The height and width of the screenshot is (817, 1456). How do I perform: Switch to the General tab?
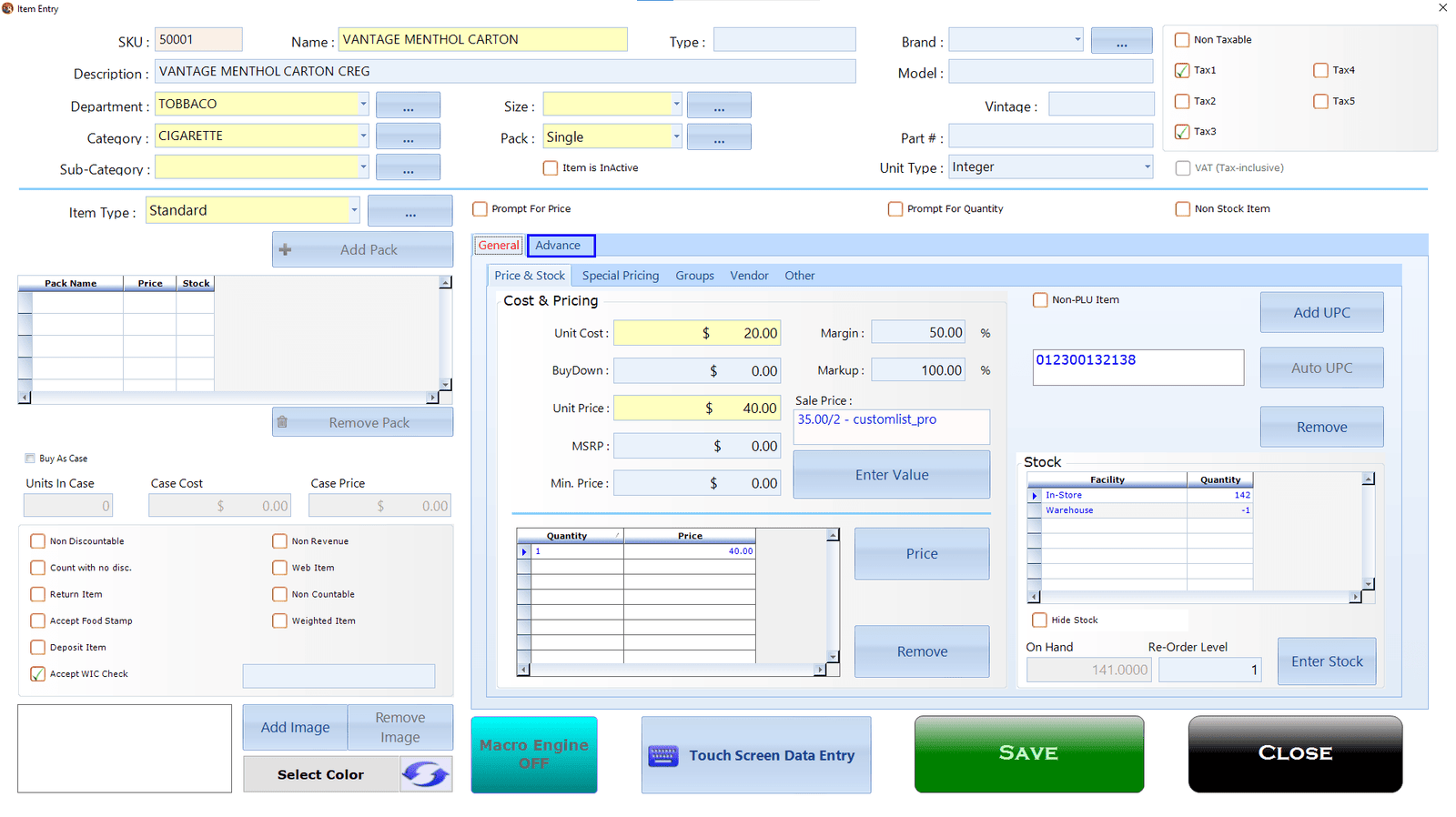pos(499,246)
